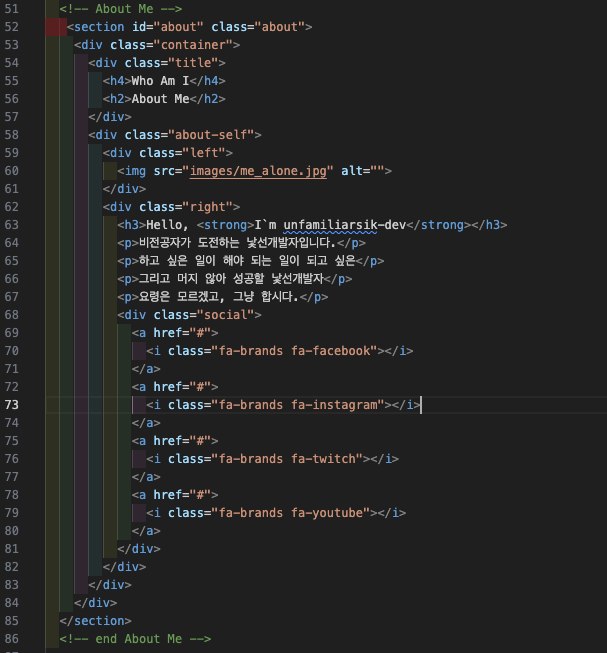Click the 'fa-youtube' class text
The image size is (607, 653).
click(327, 513)
